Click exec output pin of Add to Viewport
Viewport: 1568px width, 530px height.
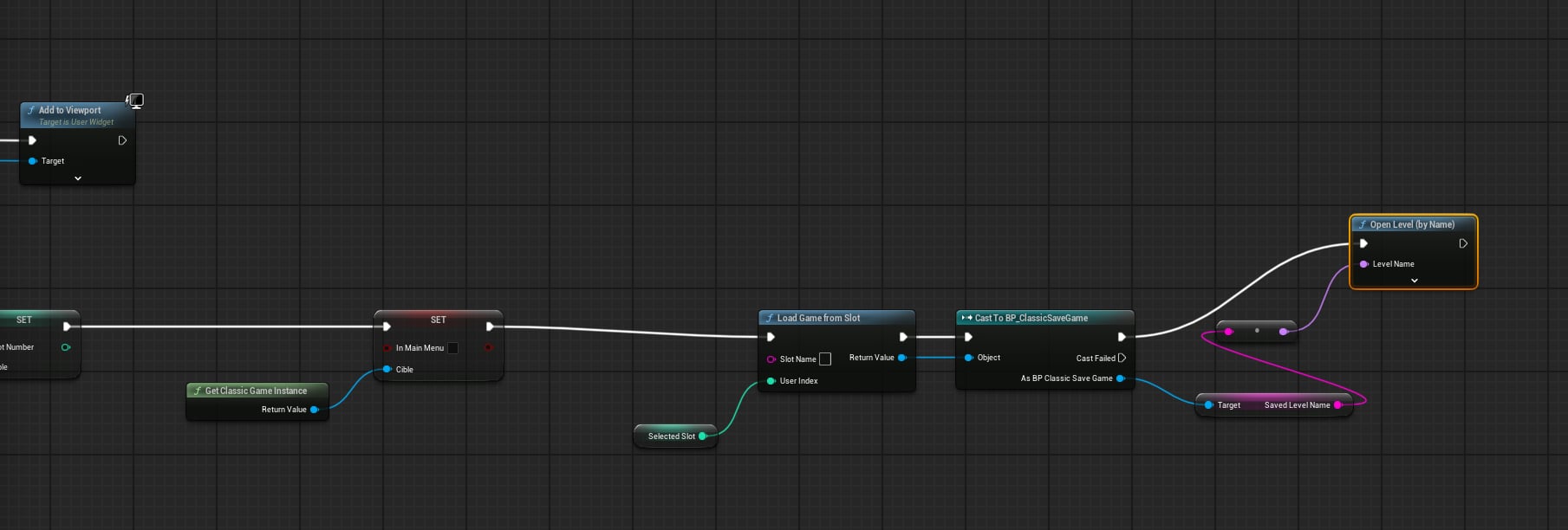tap(122, 140)
